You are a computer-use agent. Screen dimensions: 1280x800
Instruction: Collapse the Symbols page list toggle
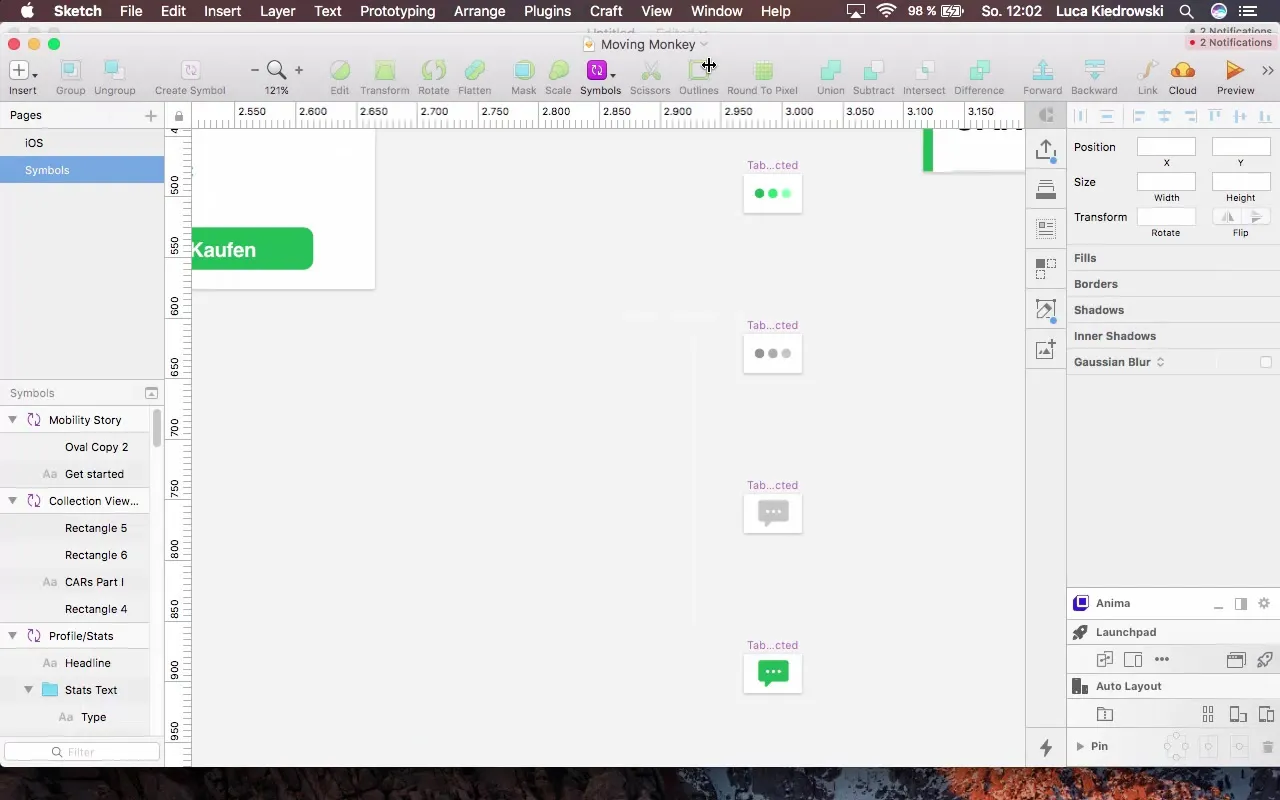(x=151, y=393)
